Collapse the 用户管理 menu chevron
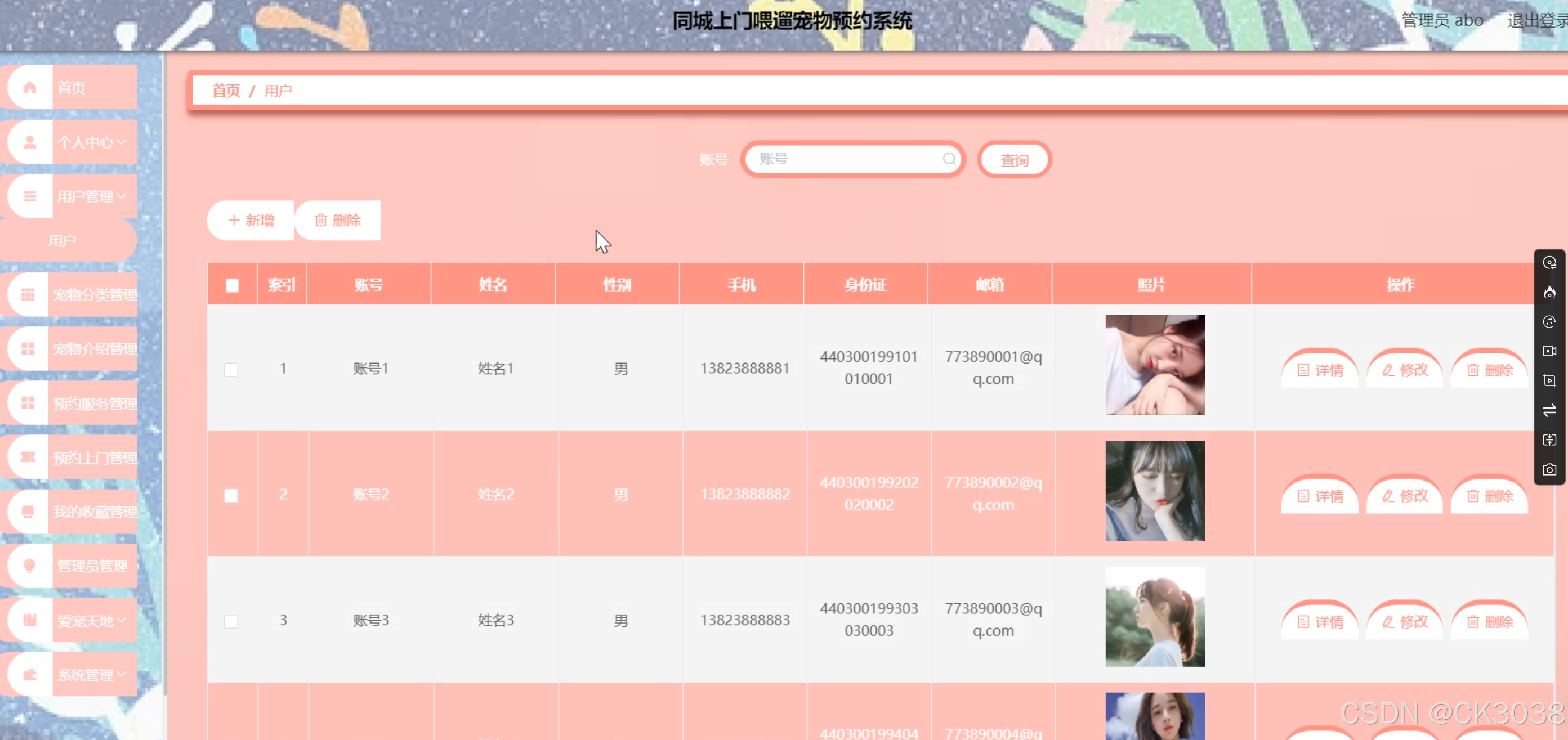 tap(122, 196)
